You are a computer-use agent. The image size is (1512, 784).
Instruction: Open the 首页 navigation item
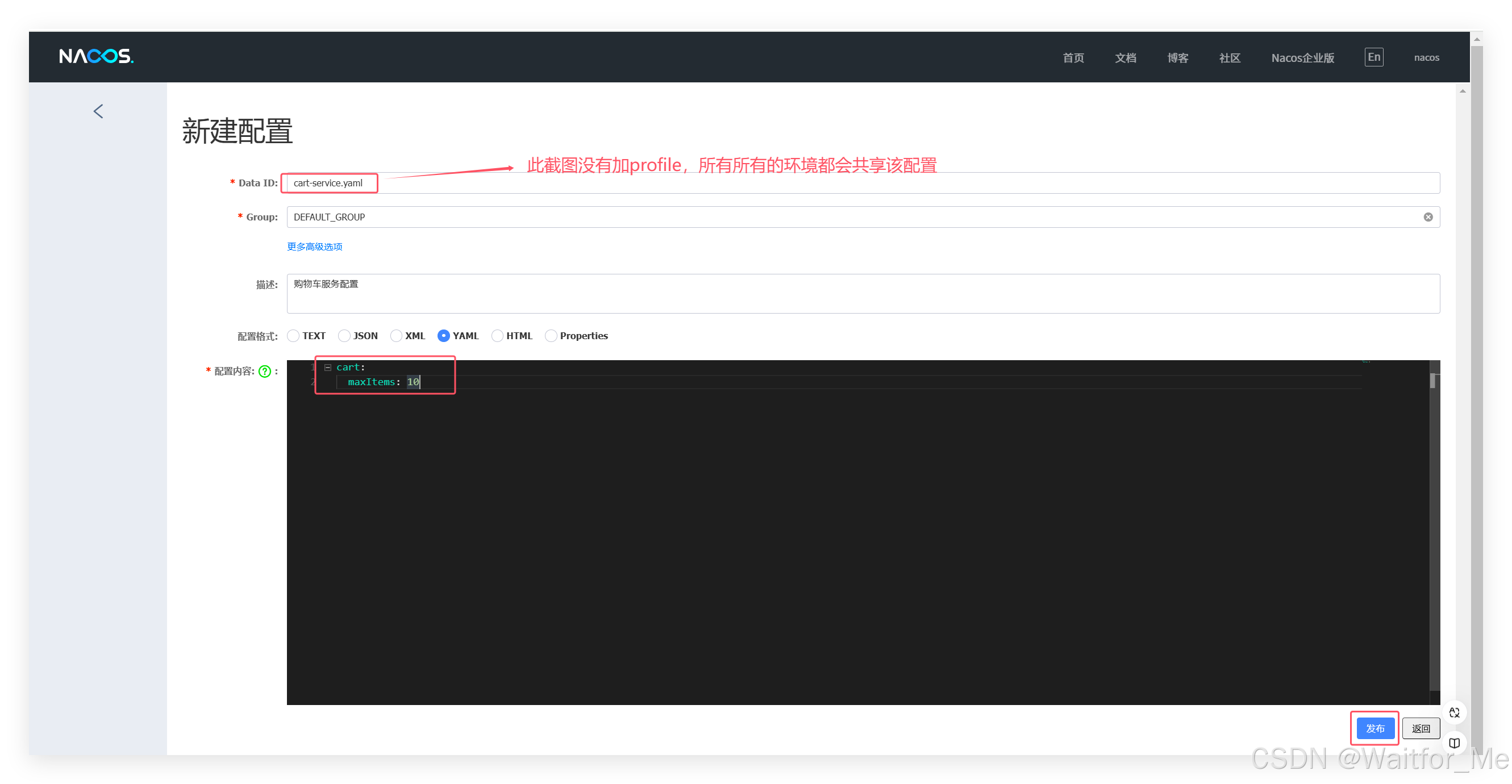[x=1073, y=57]
